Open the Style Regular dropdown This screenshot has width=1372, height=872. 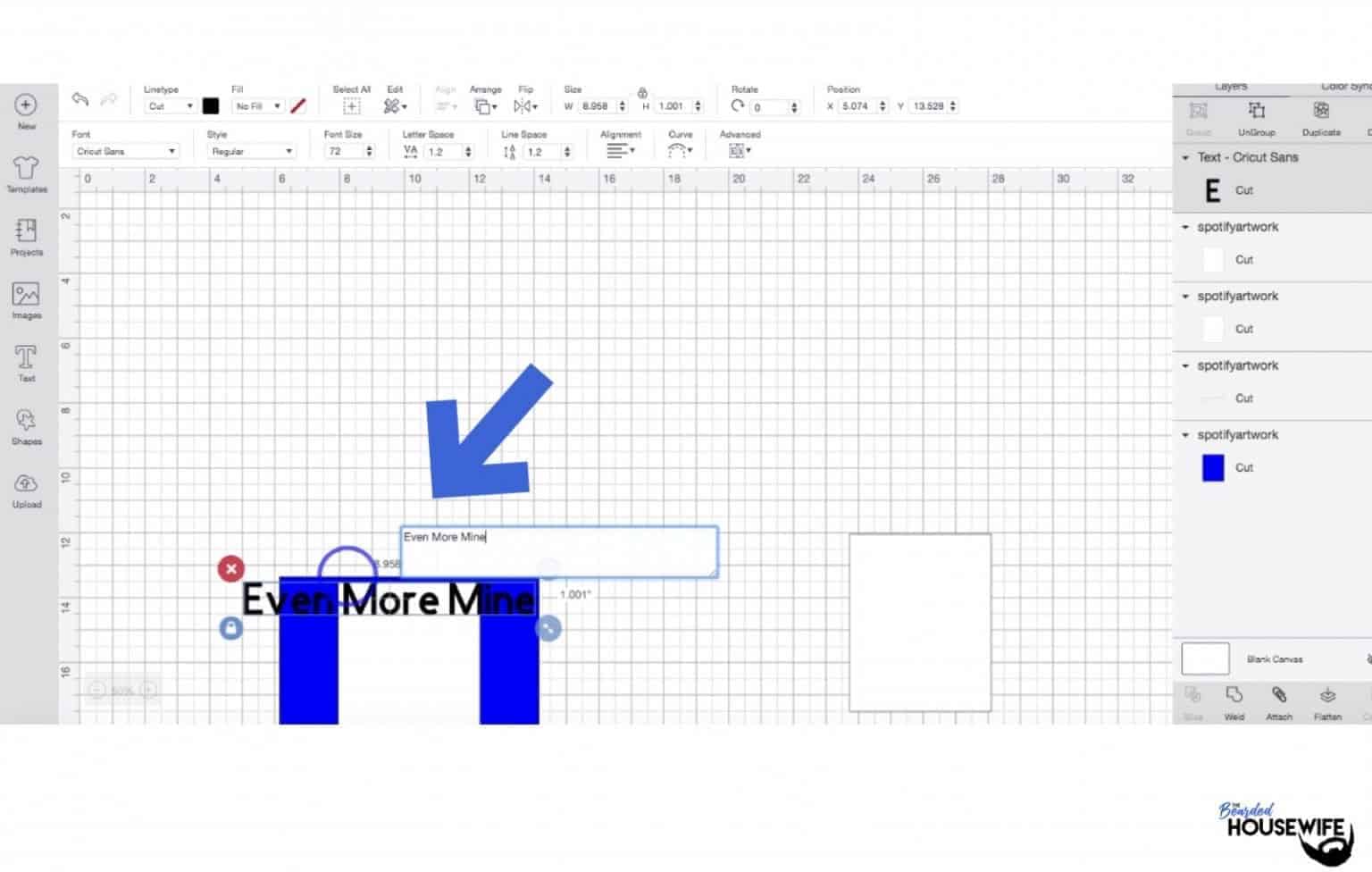click(251, 152)
